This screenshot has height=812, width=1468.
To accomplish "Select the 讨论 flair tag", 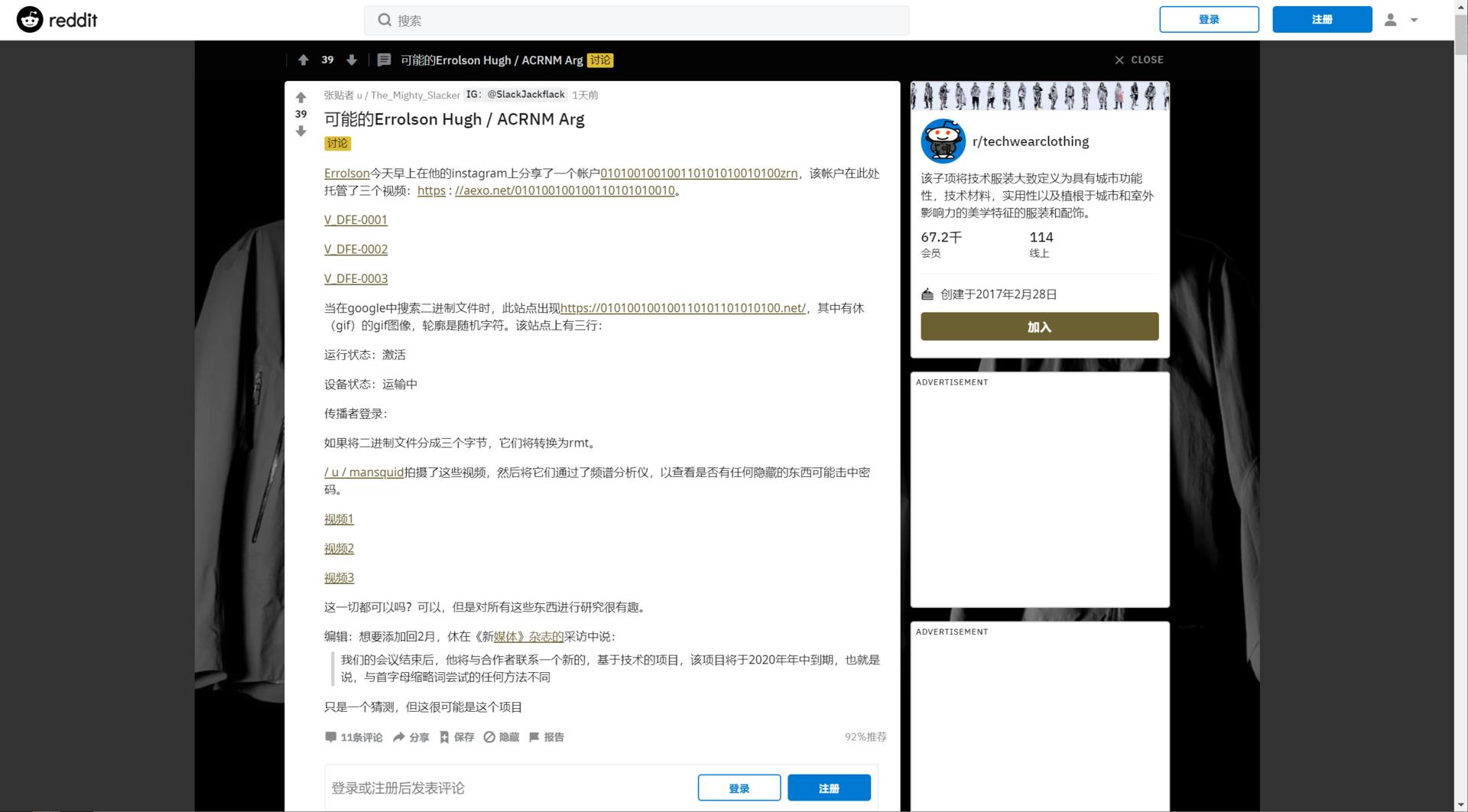I will coord(337,143).
